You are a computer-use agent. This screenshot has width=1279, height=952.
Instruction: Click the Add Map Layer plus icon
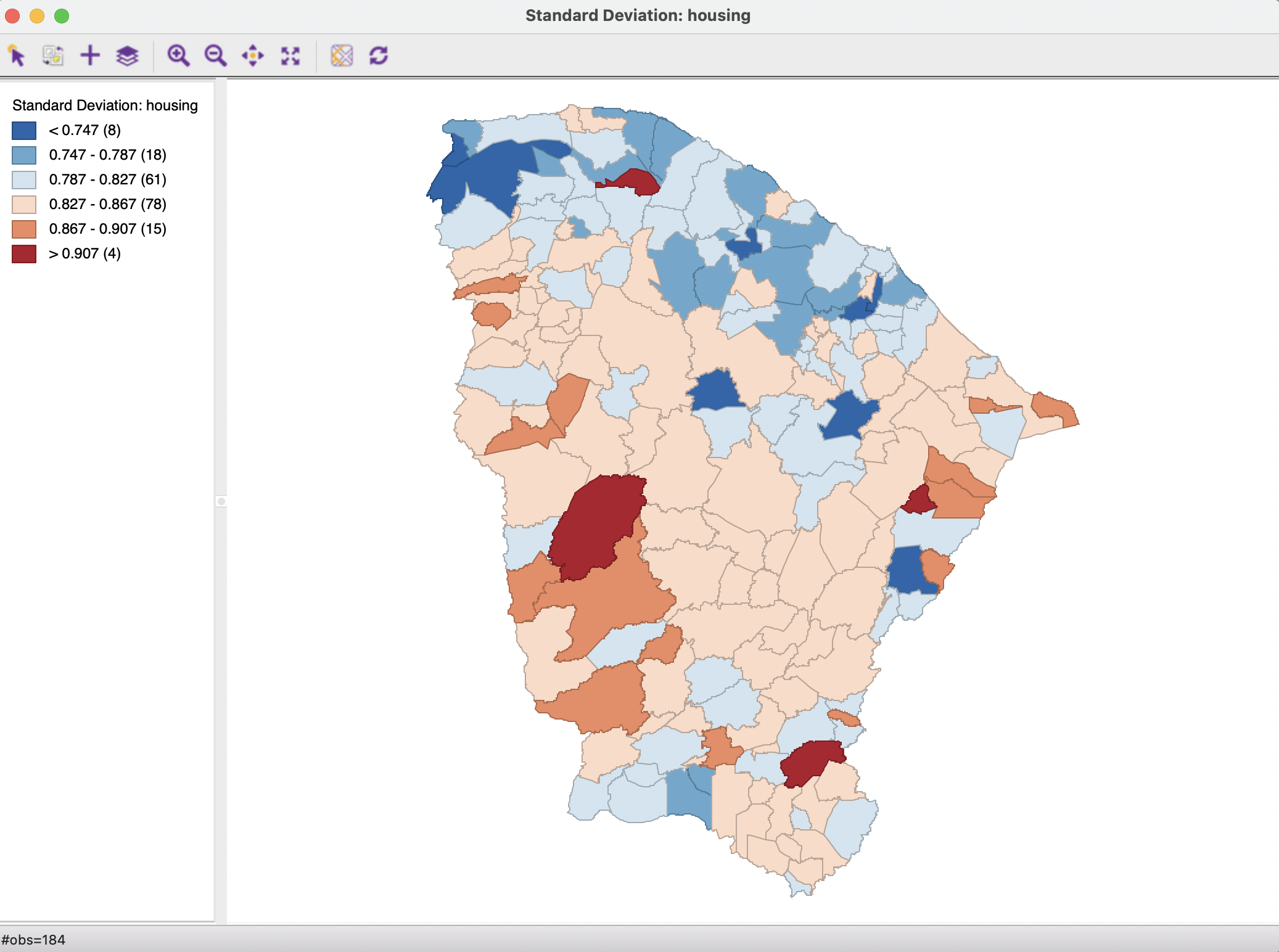[x=90, y=55]
